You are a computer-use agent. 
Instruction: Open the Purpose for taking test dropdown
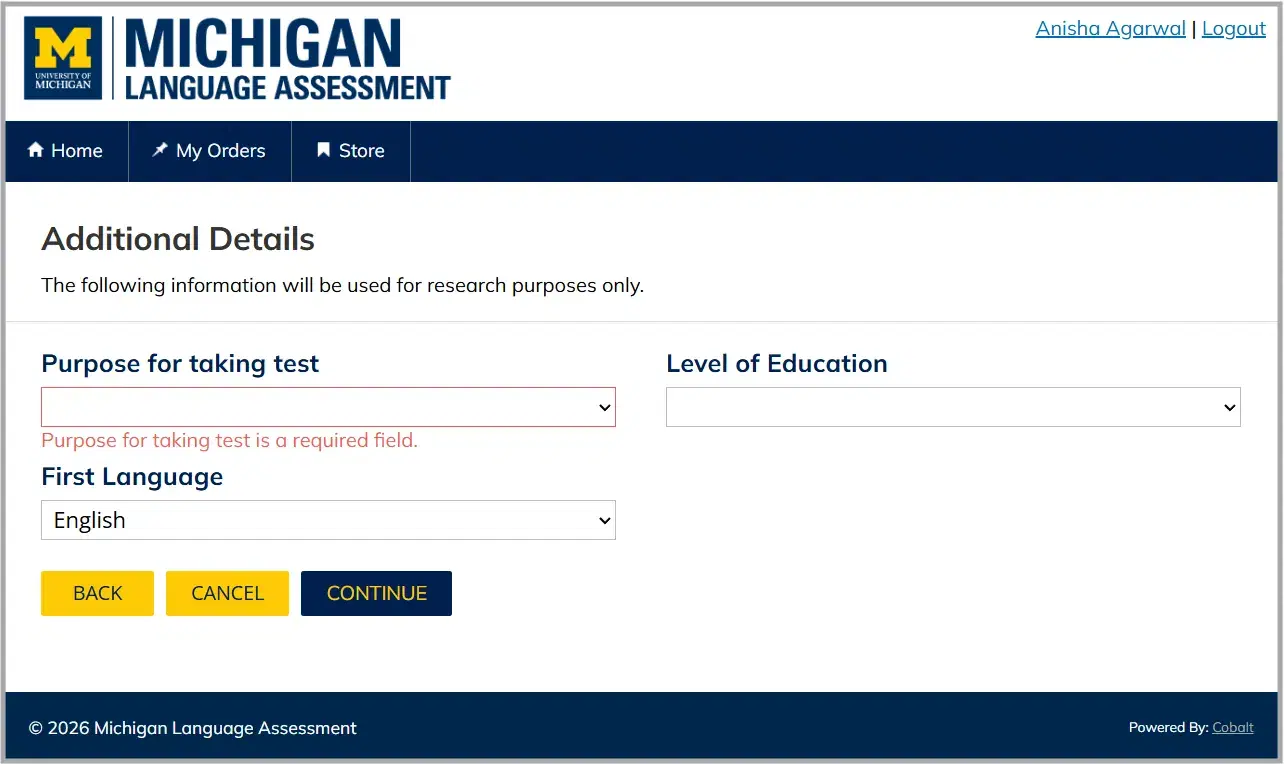(x=328, y=407)
